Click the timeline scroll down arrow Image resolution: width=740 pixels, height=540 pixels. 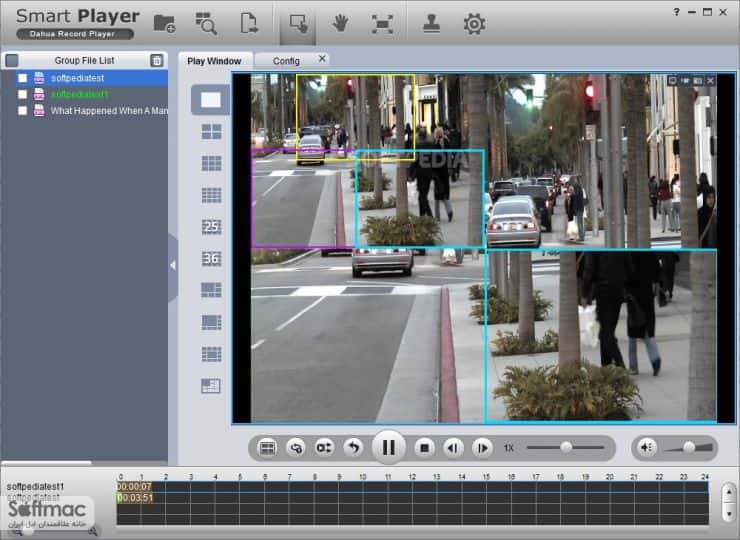click(729, 514)
